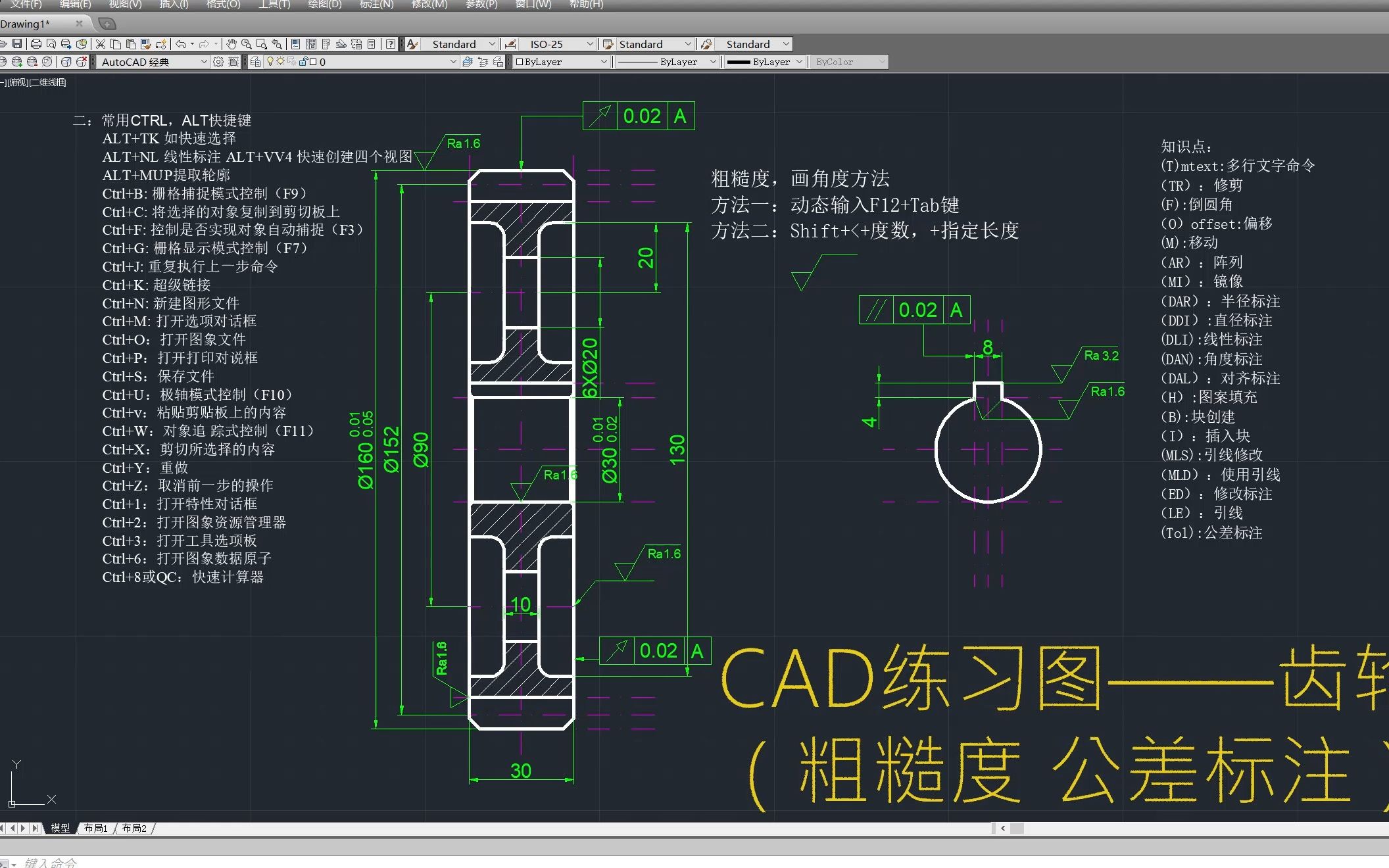The image size is (1389, 868).
Task: Open the Help question mark icon
Action: pyautogui.click(x=391, y=44)
